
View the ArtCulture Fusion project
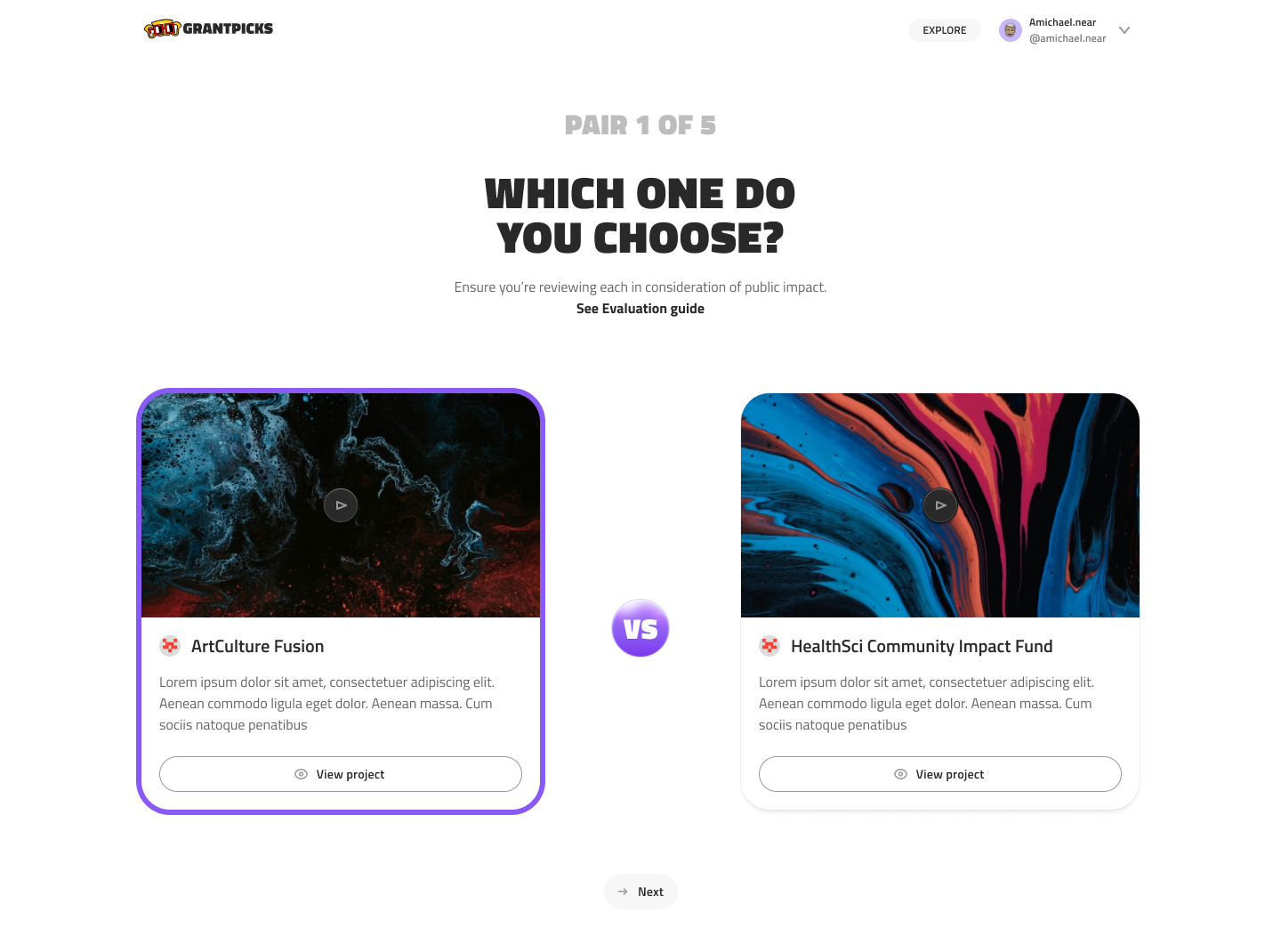[341, 774]
